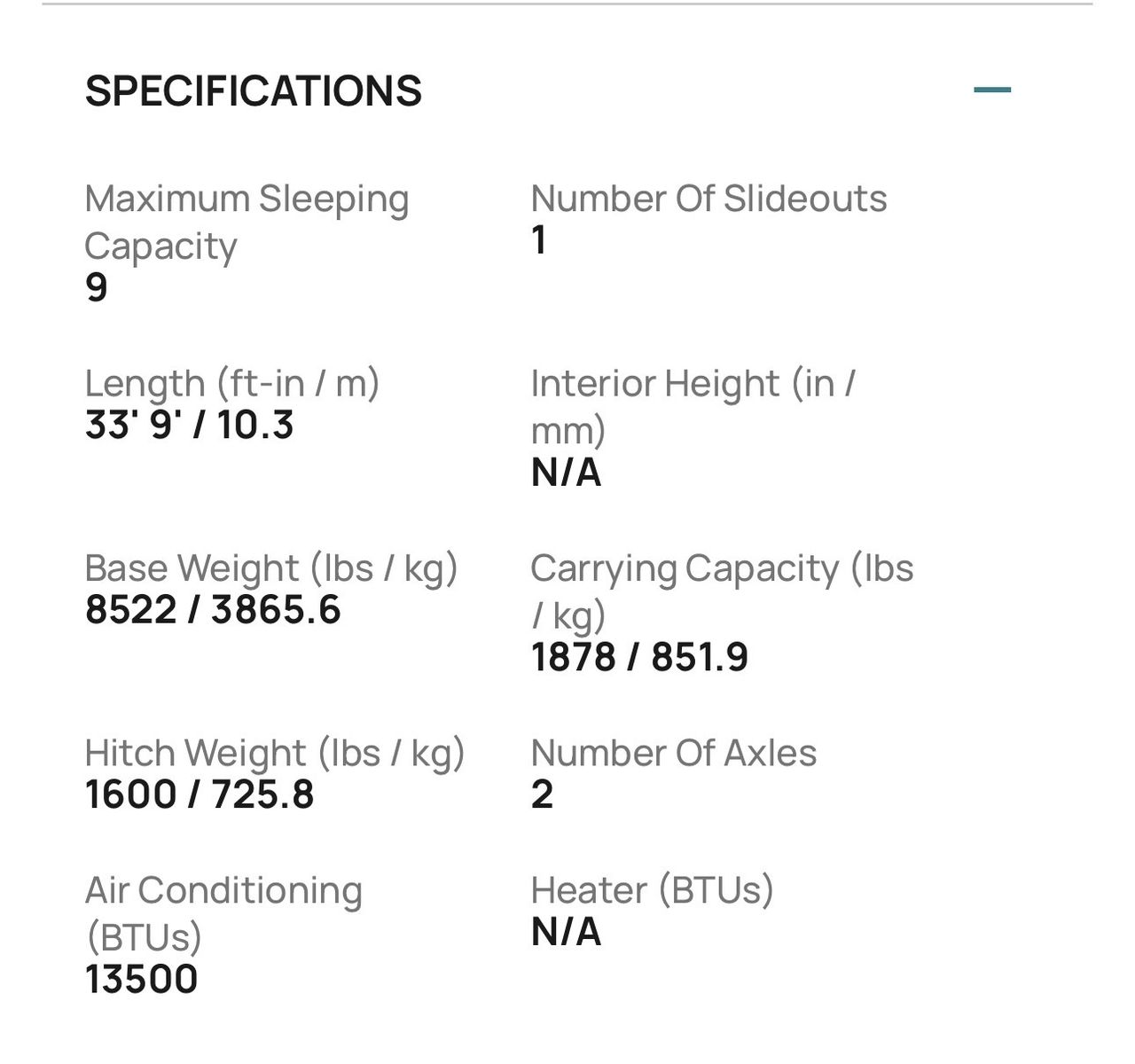Select the number of axles value 2
Viewport: 1135px width, 1064px height.
coord(542,794)
